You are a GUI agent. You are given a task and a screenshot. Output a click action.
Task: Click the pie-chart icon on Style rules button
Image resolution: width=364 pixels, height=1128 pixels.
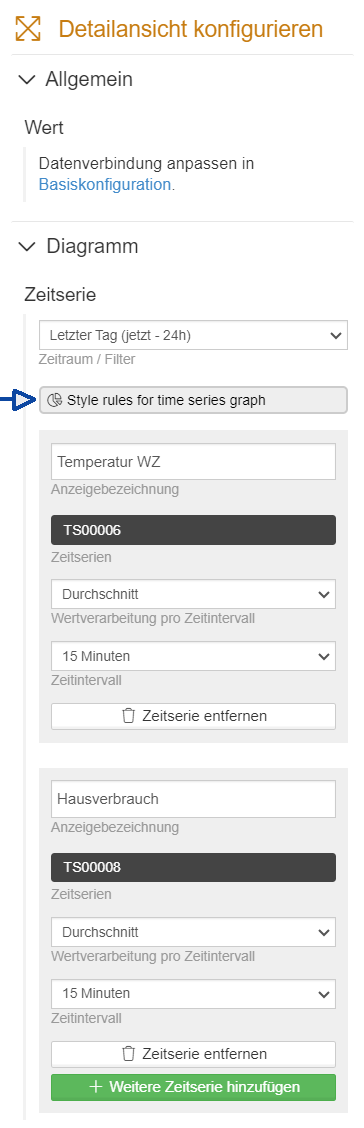click(55, 401)
